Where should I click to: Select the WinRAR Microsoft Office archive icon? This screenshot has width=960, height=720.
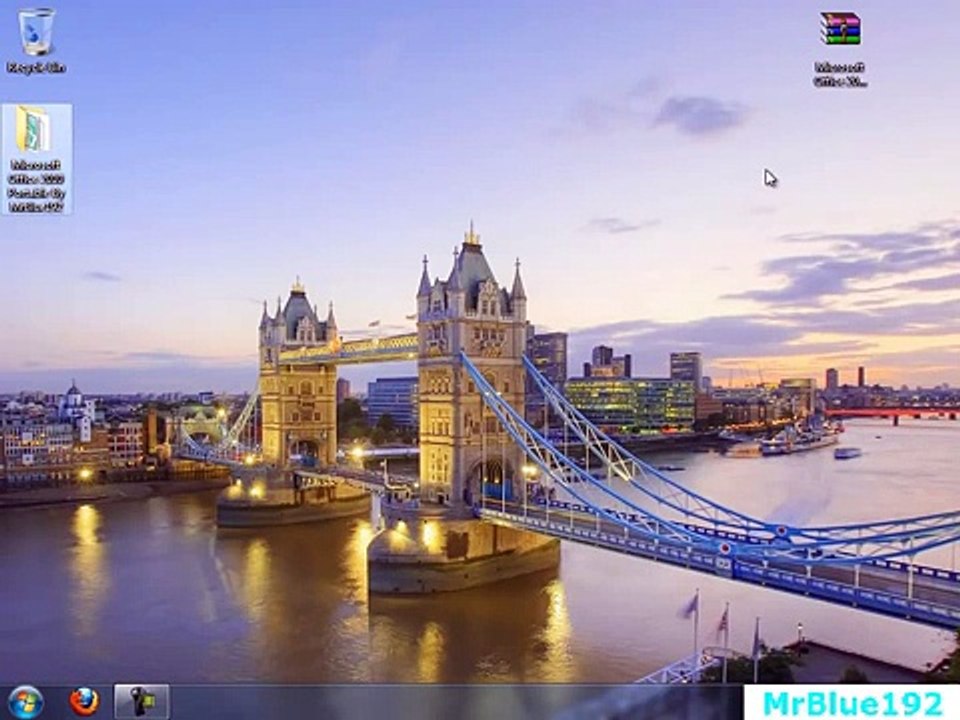click(841, 49)
